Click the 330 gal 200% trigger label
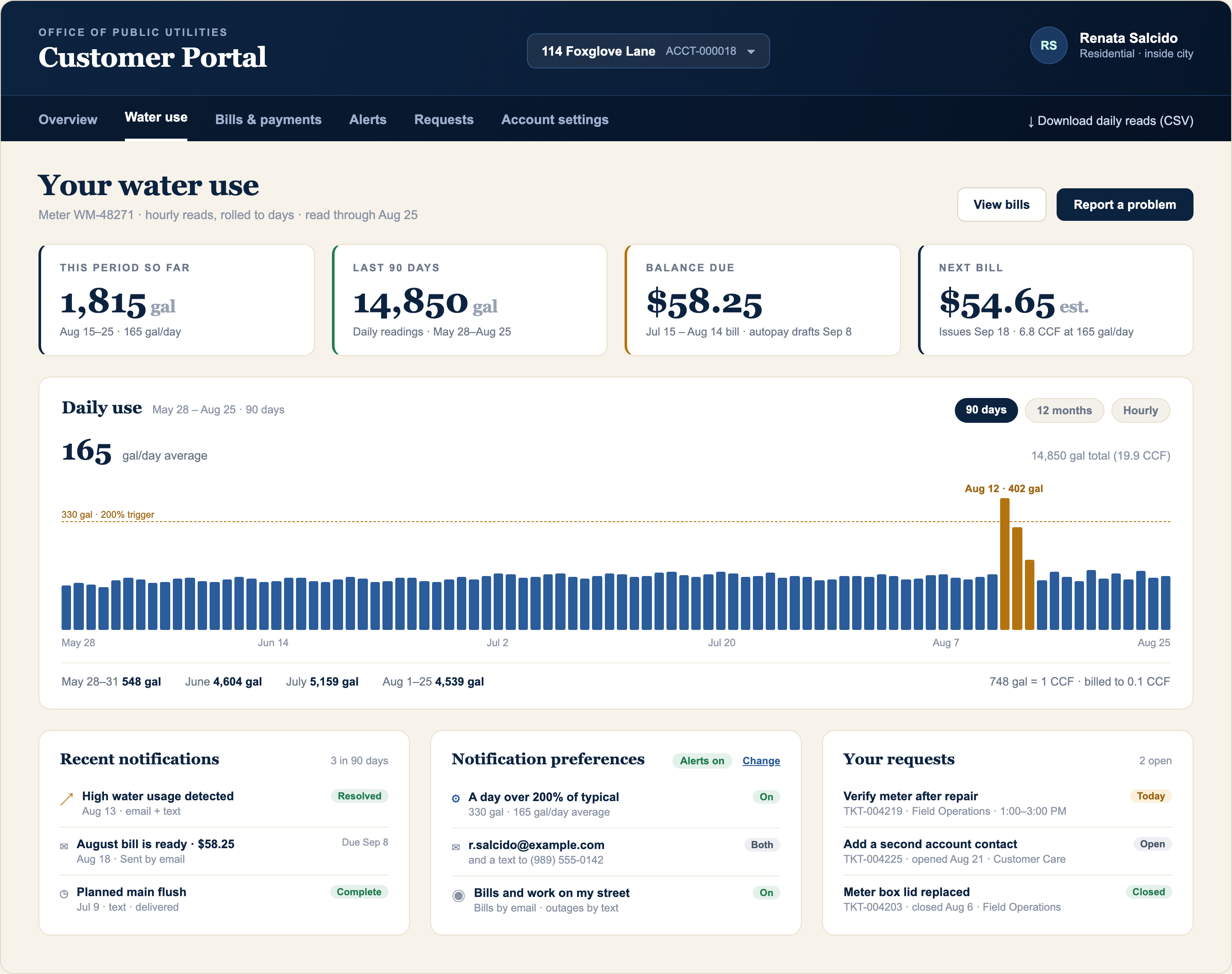The image size is (1232, 974). [108, 514]
